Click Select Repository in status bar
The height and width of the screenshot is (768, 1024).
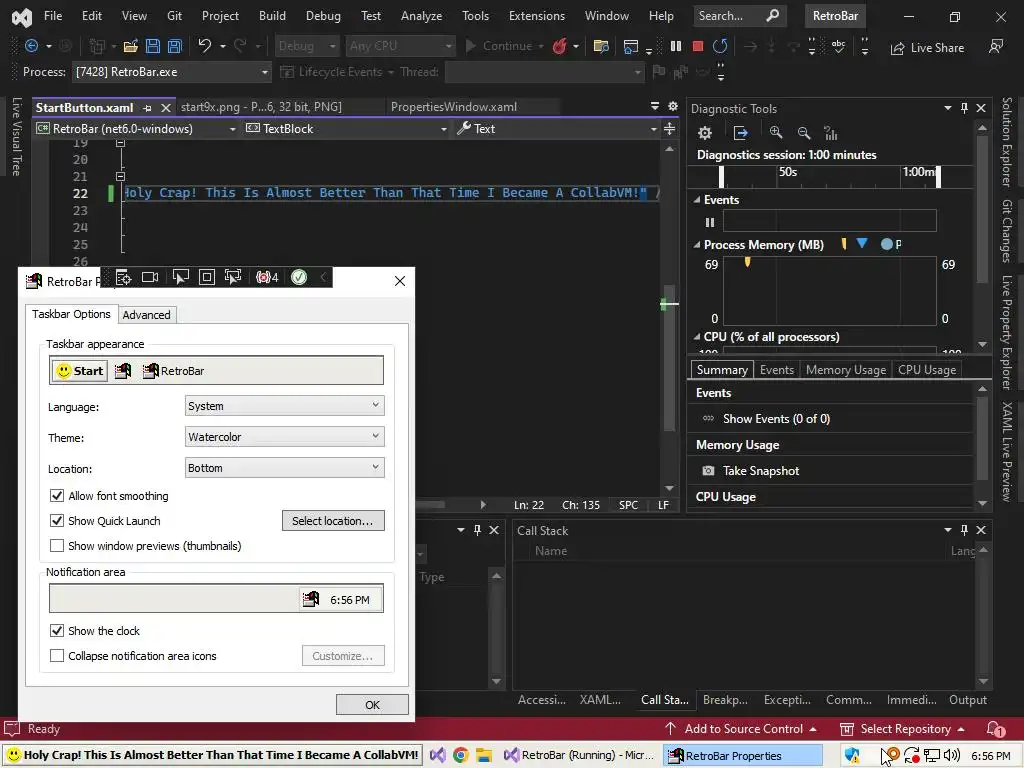902,729
